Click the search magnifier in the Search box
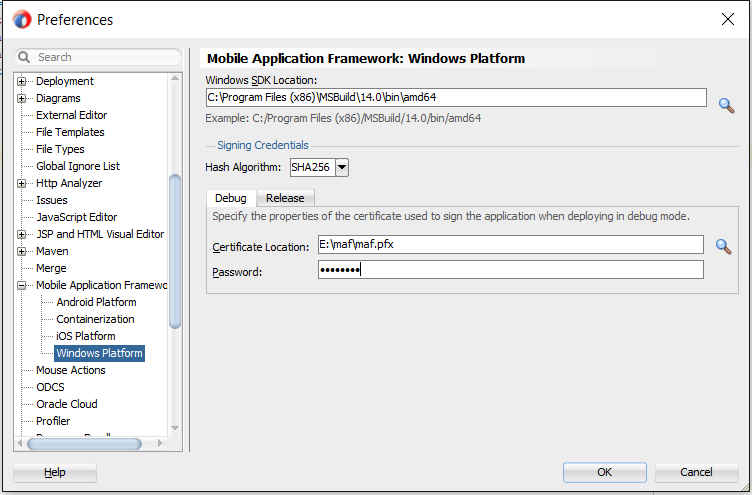The height and width of the screenshot is (495, 752). click(x=24, y=57)
